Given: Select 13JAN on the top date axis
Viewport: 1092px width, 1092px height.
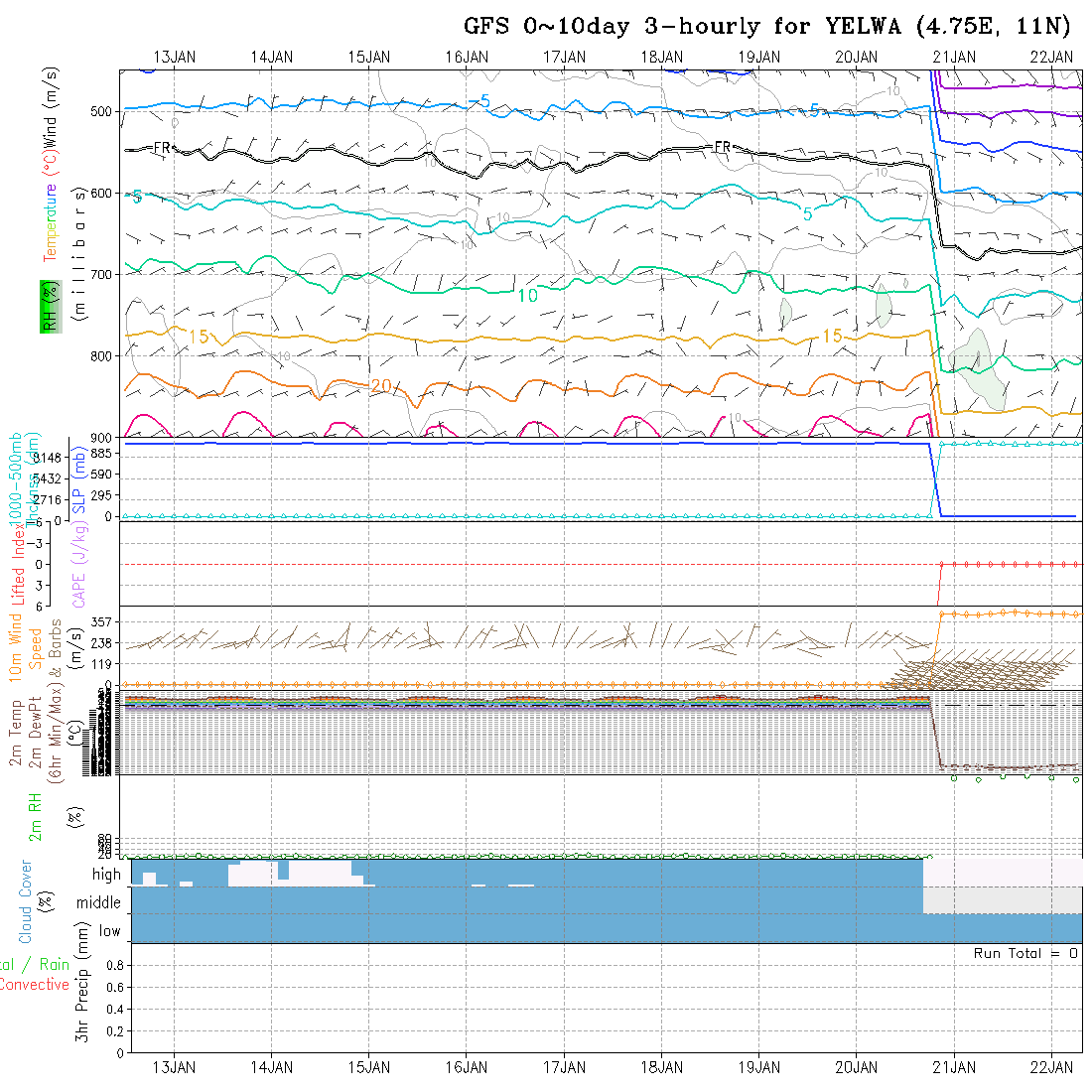Looking at the screenshot, I should (x=175, y=57).
